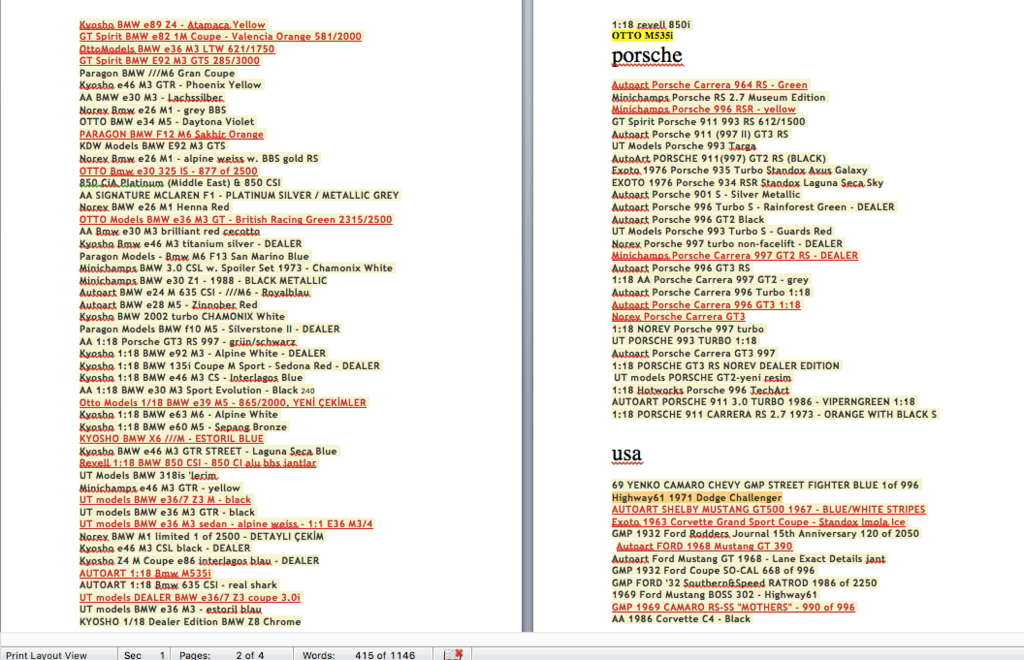Click the 'UT PORSCHE 993 TURBO 1:18' line
1024x660 pixels.
pos(684,341)
